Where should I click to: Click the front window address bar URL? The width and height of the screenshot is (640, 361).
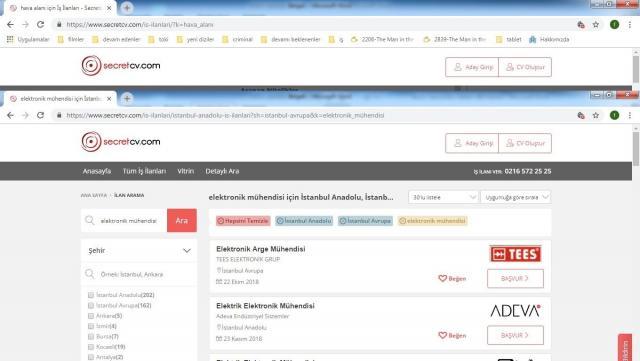pos(225,116)
